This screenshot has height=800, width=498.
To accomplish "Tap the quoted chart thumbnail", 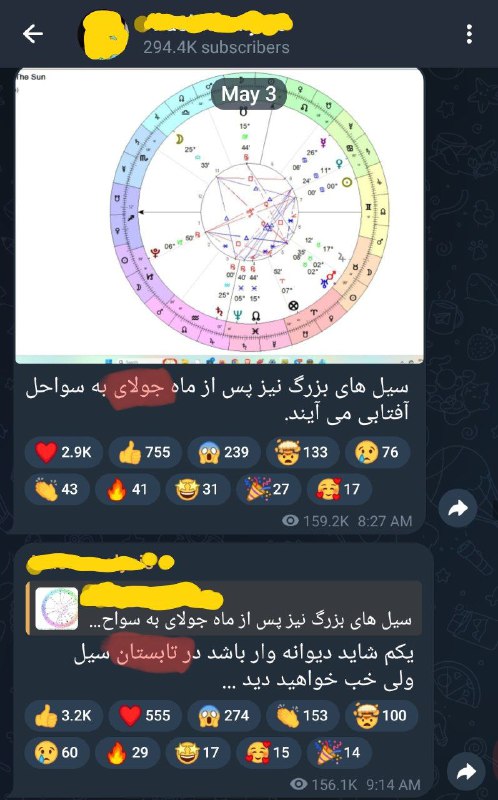I will pos(57,608).
